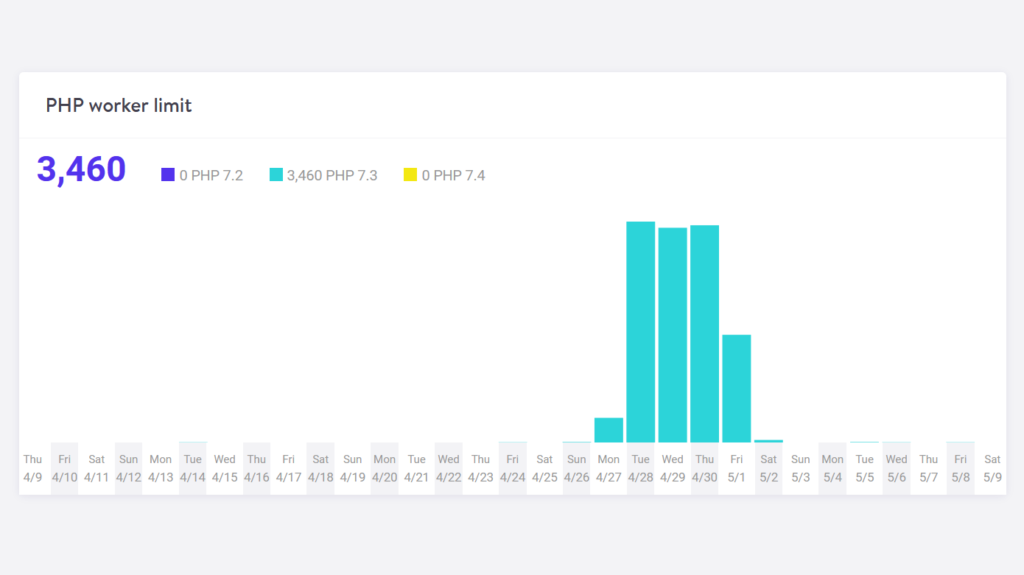This screenshot has height=575, width=1024.
Task: Click the Wed 4/15 date label
Action: 225,468
